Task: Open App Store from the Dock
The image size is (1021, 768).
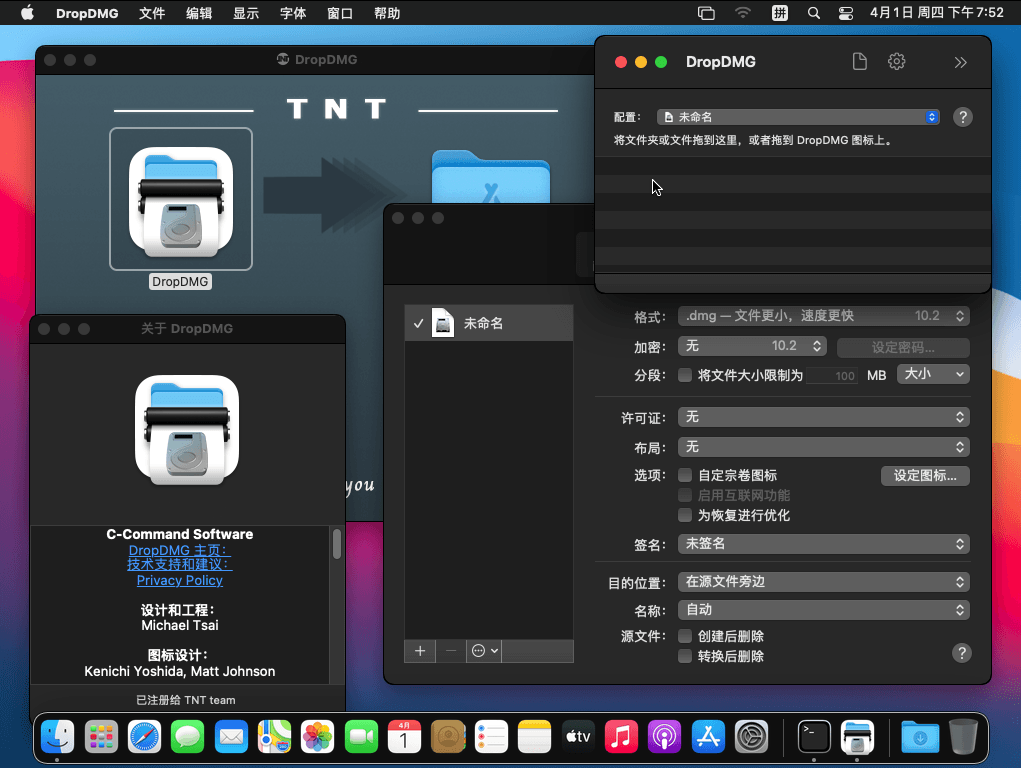Action: click(708, 737)
